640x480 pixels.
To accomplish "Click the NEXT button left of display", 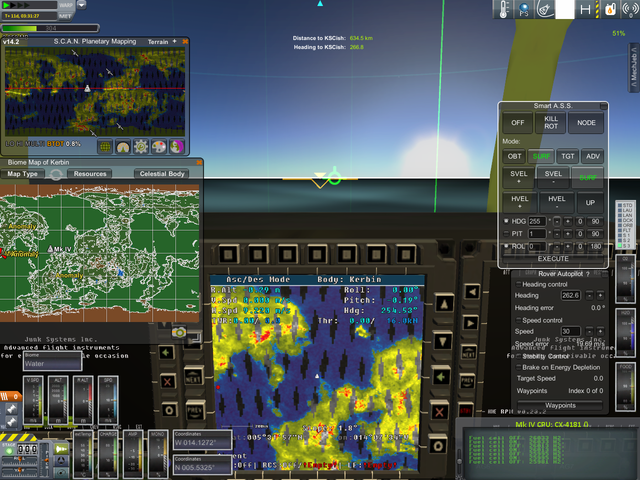I will (x=193, y=377).
